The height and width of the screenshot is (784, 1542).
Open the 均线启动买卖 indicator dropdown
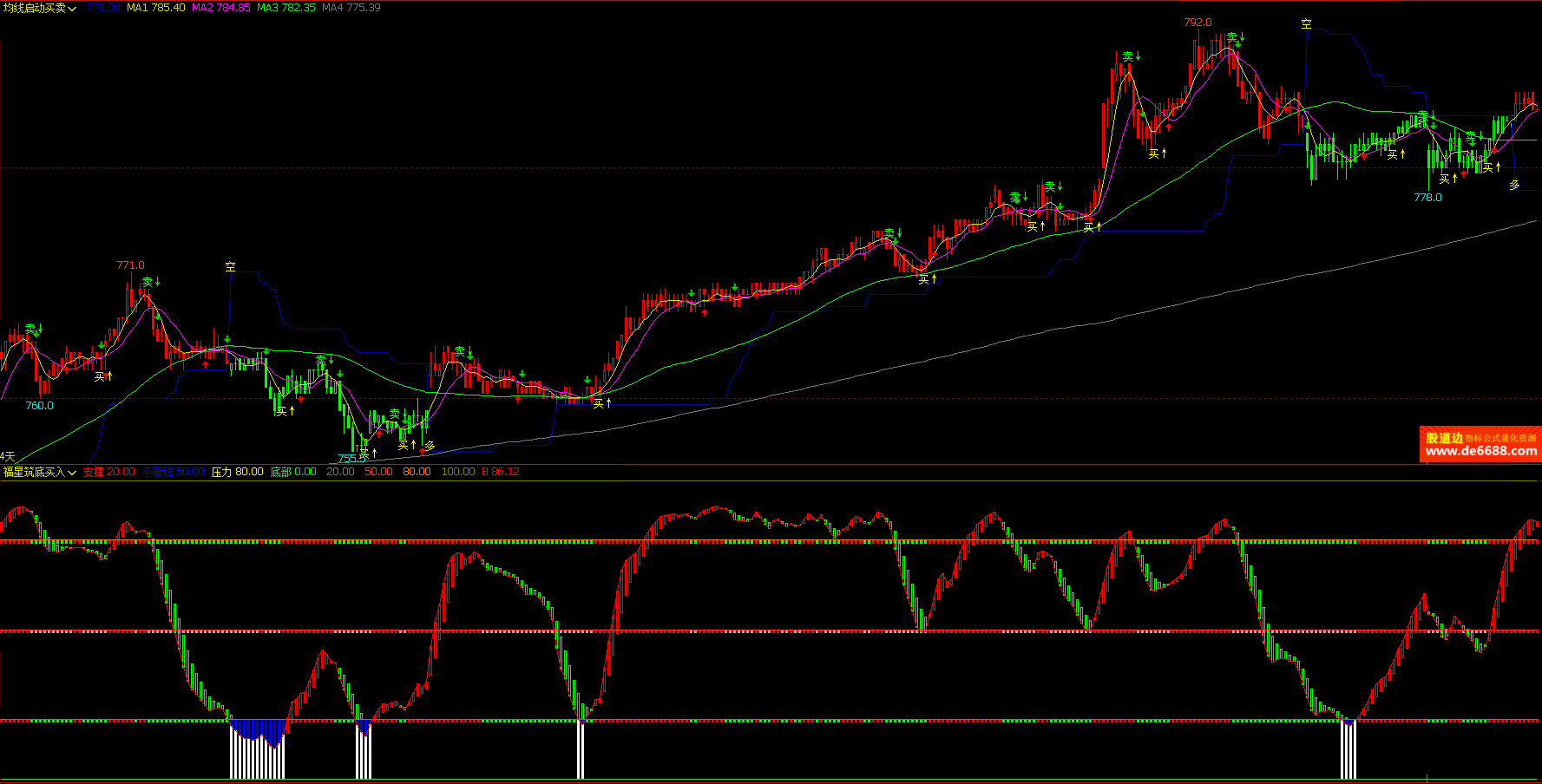(40, 8)
